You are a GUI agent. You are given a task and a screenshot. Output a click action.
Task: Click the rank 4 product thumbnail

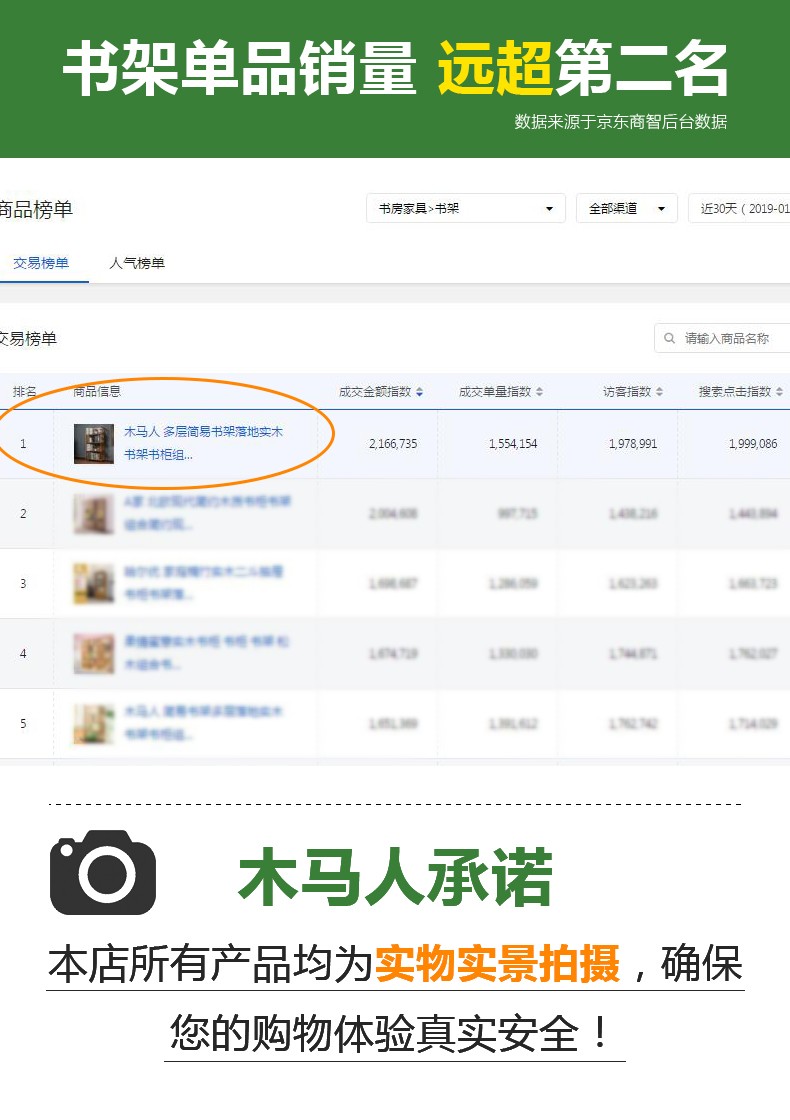[x=94, y=654]
